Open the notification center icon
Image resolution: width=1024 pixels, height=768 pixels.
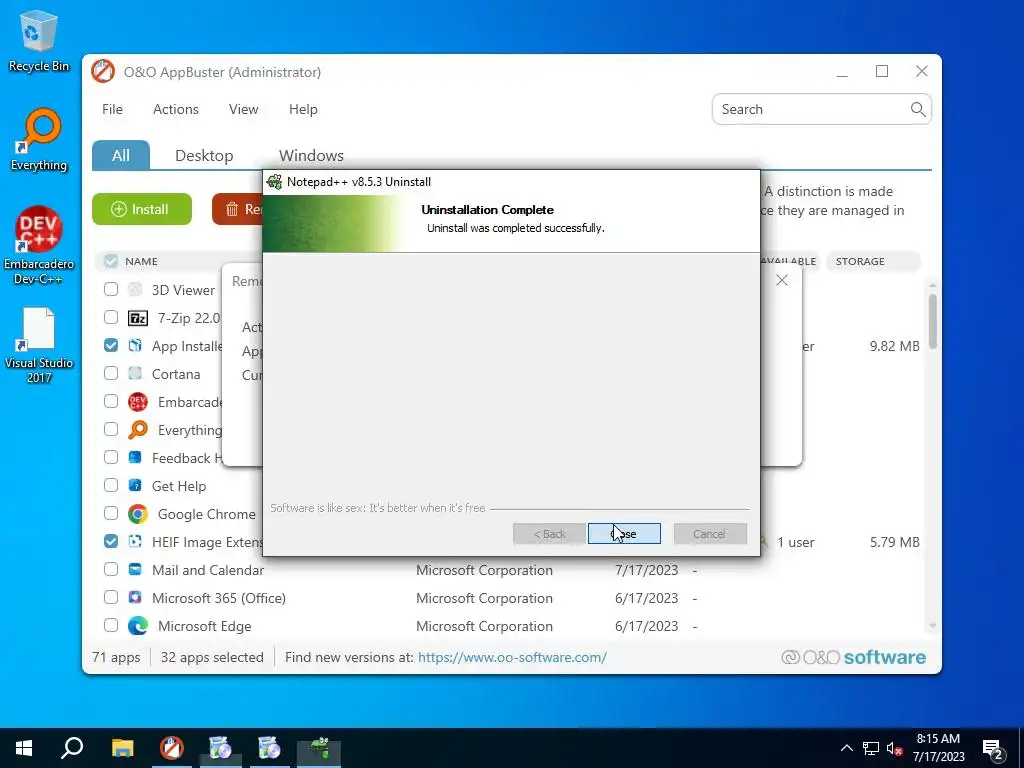point(993,749)
